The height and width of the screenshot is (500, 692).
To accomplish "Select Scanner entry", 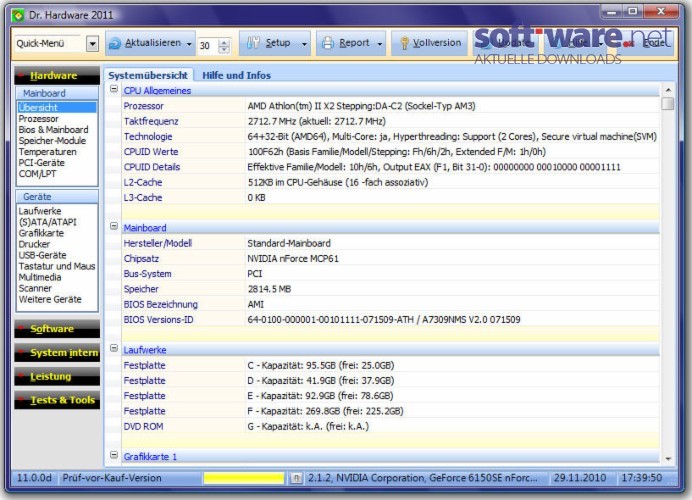I will [35, 288].
